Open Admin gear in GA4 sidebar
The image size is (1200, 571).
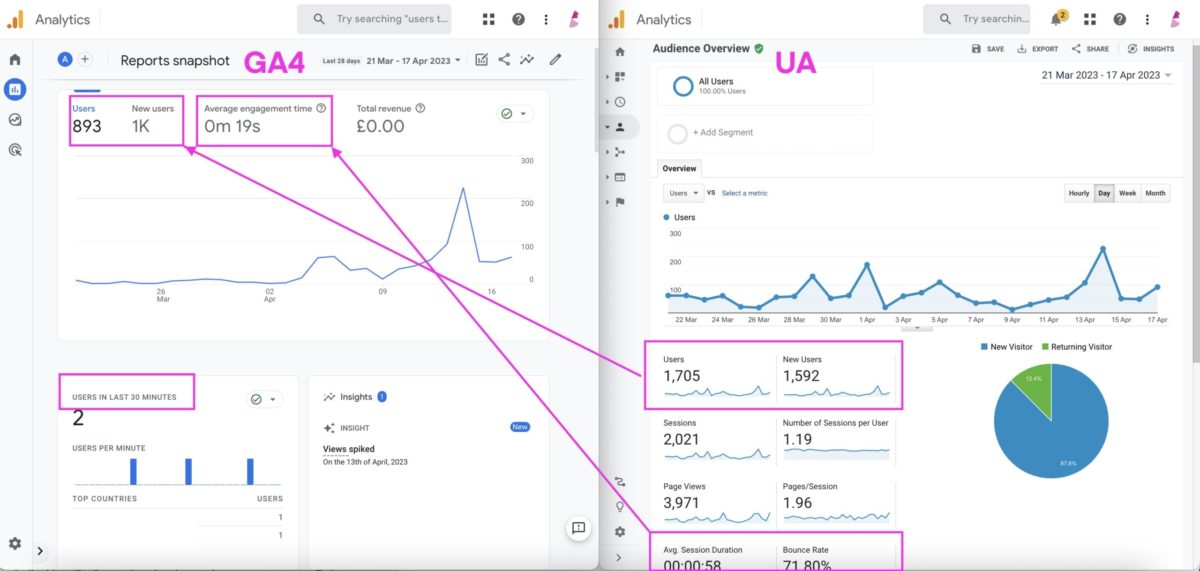coord(15,543)
